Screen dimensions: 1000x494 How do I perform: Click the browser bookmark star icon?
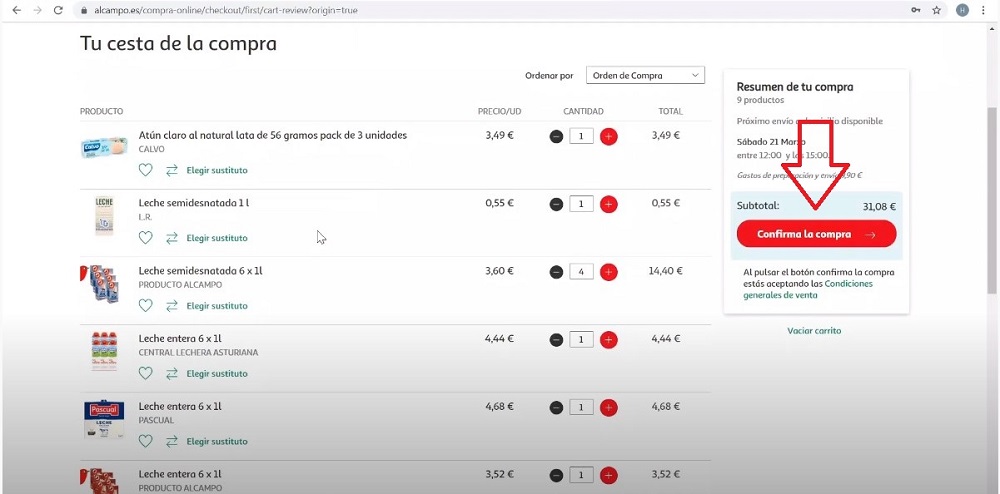coord(937,10)
